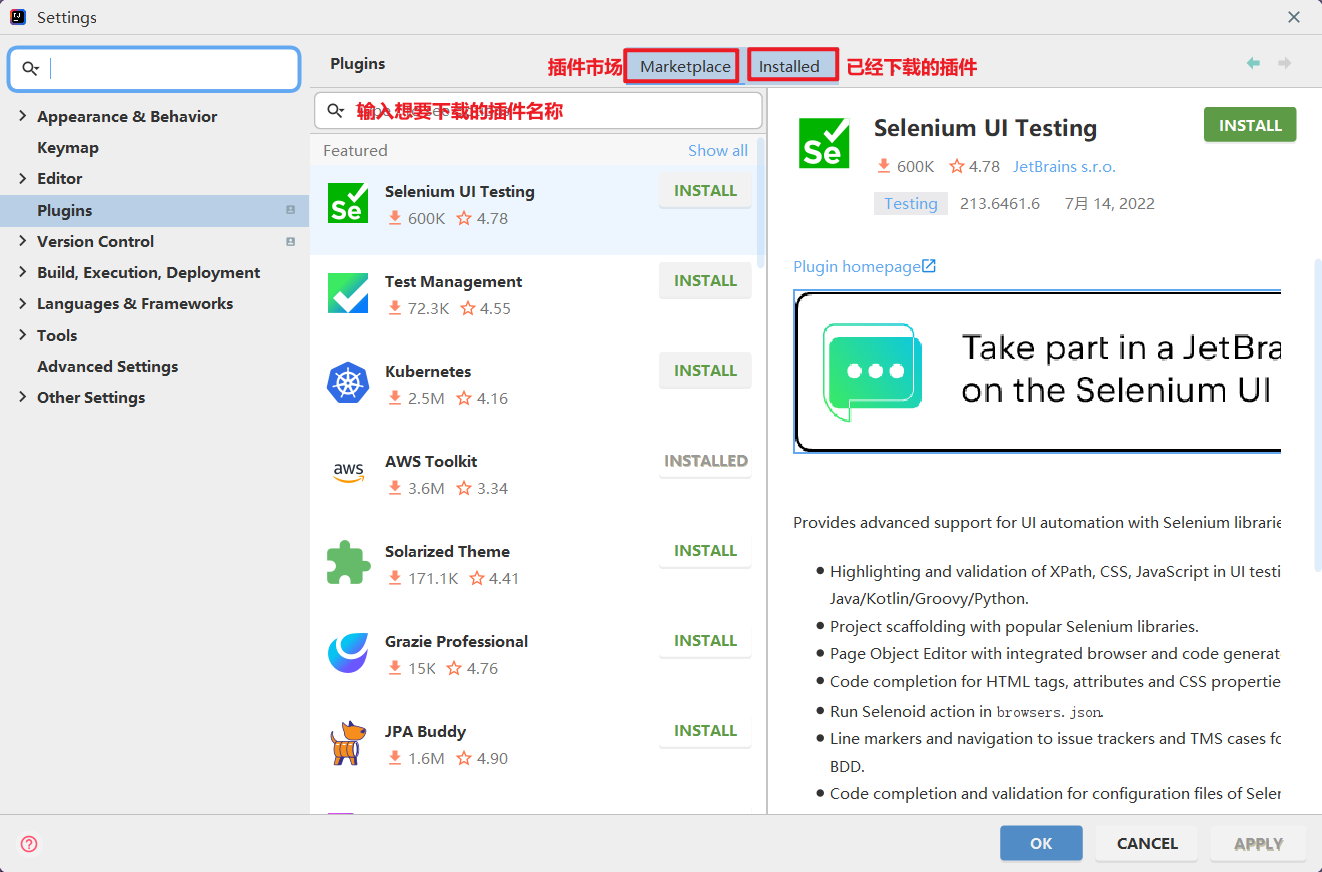Open the Plugin homepage link
Screen dimensions: 1322x872
[x=856, y=266]
